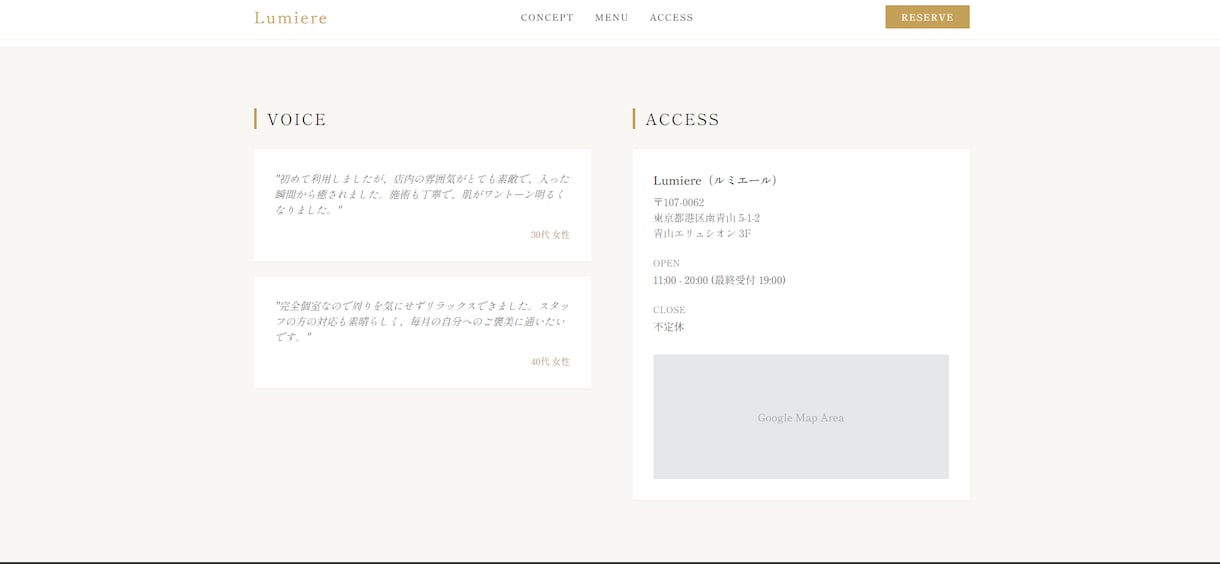Select the ACCESS section heading above the card
The image size is (1220, 564).
coord(683,119)
